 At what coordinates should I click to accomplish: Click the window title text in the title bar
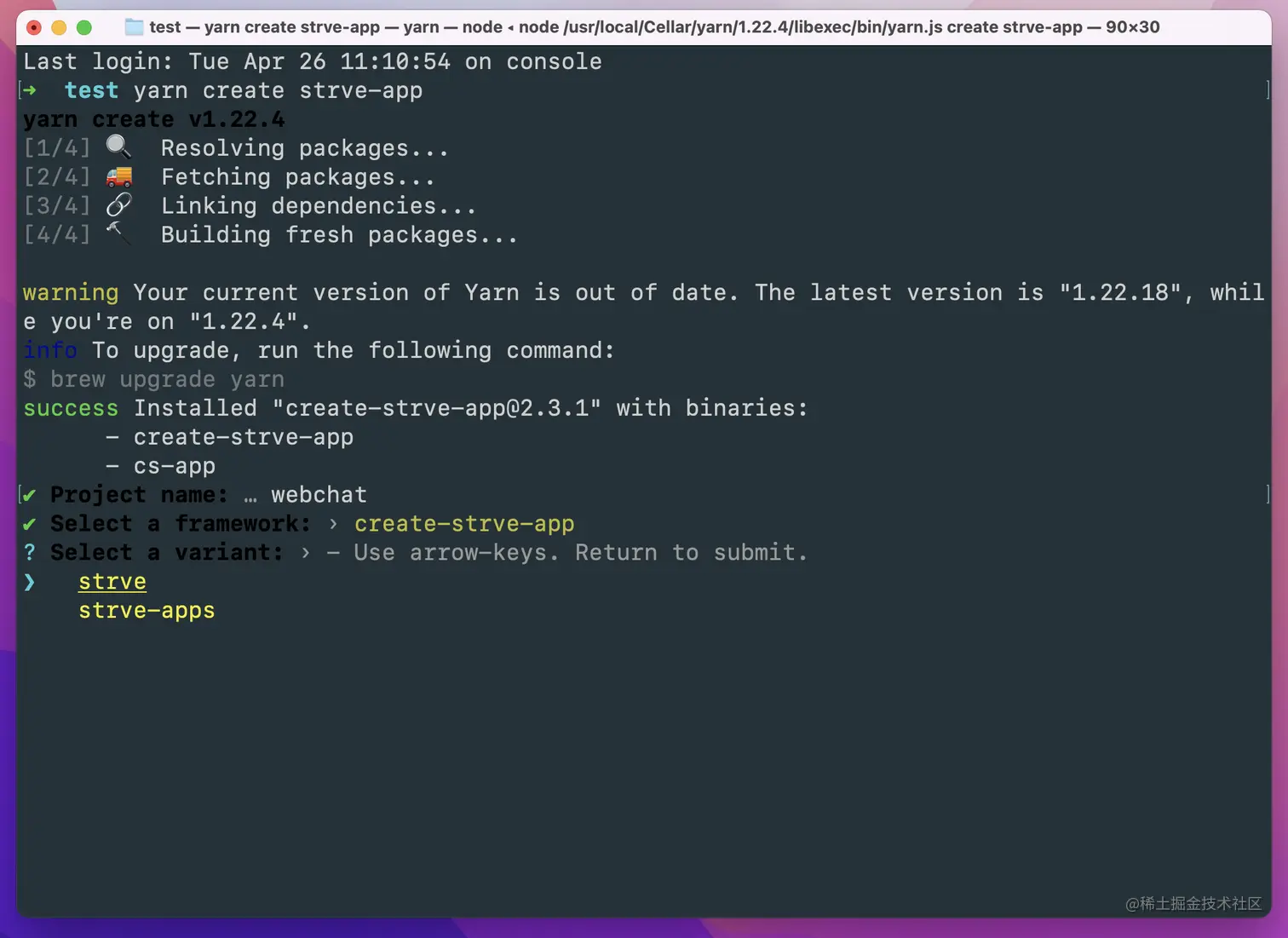coord(654,27)
